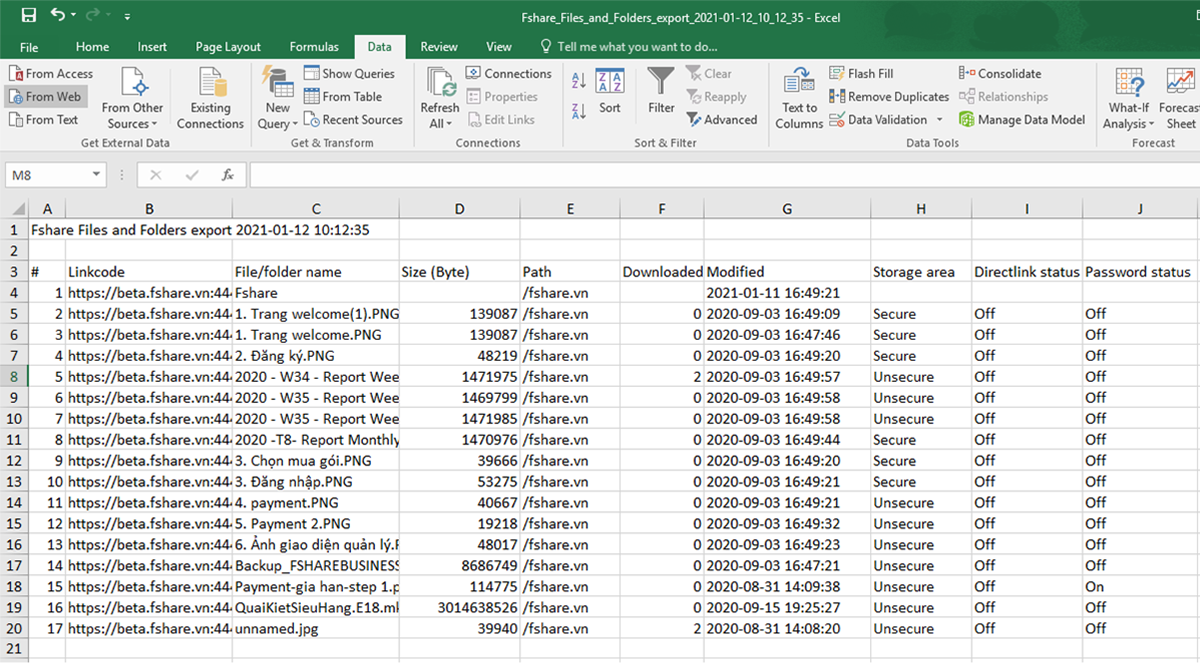1200x664 pixels.
Task: Click the Advanced filter button
Action: [721, 120]
